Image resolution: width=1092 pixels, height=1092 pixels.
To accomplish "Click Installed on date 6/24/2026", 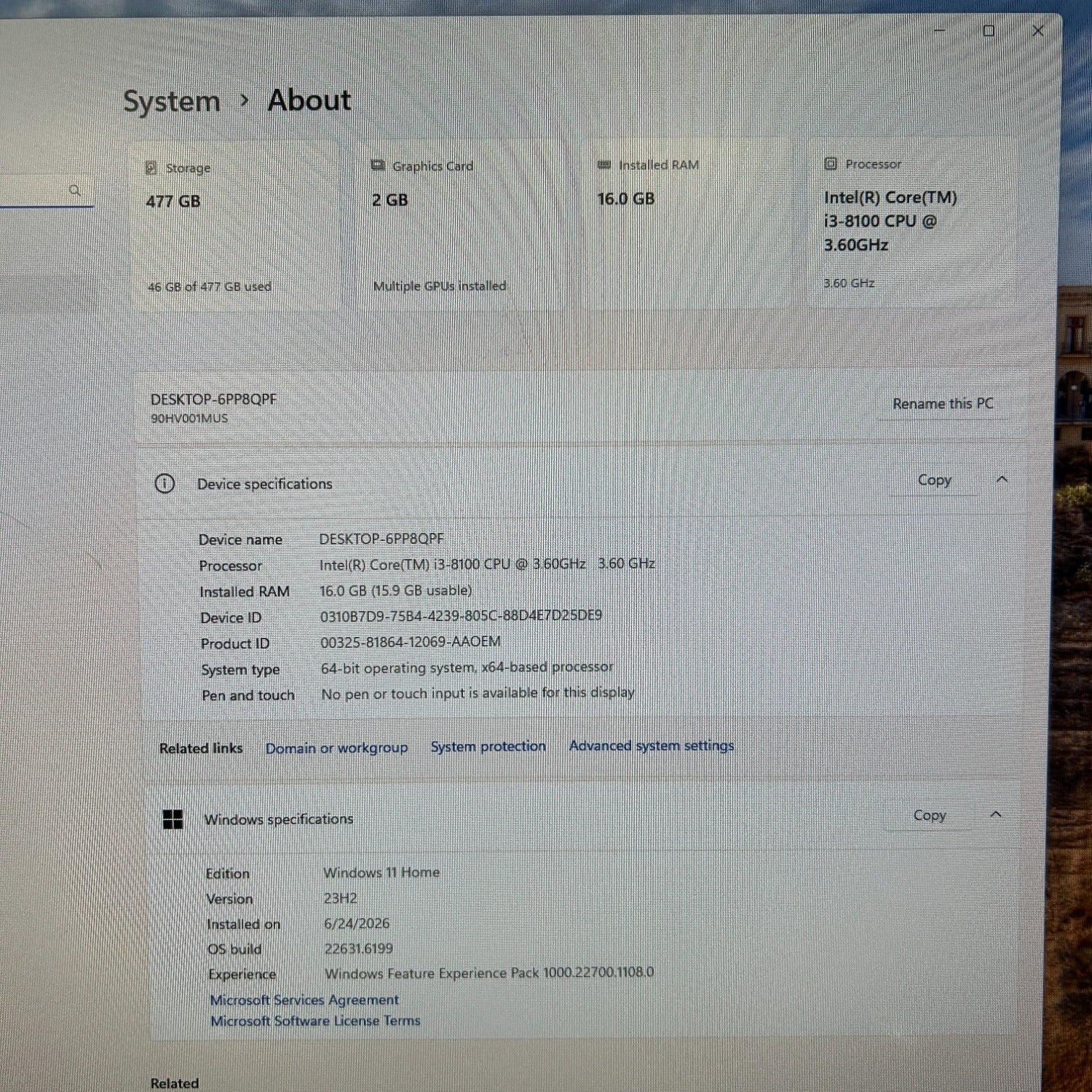I will (357, 923).
